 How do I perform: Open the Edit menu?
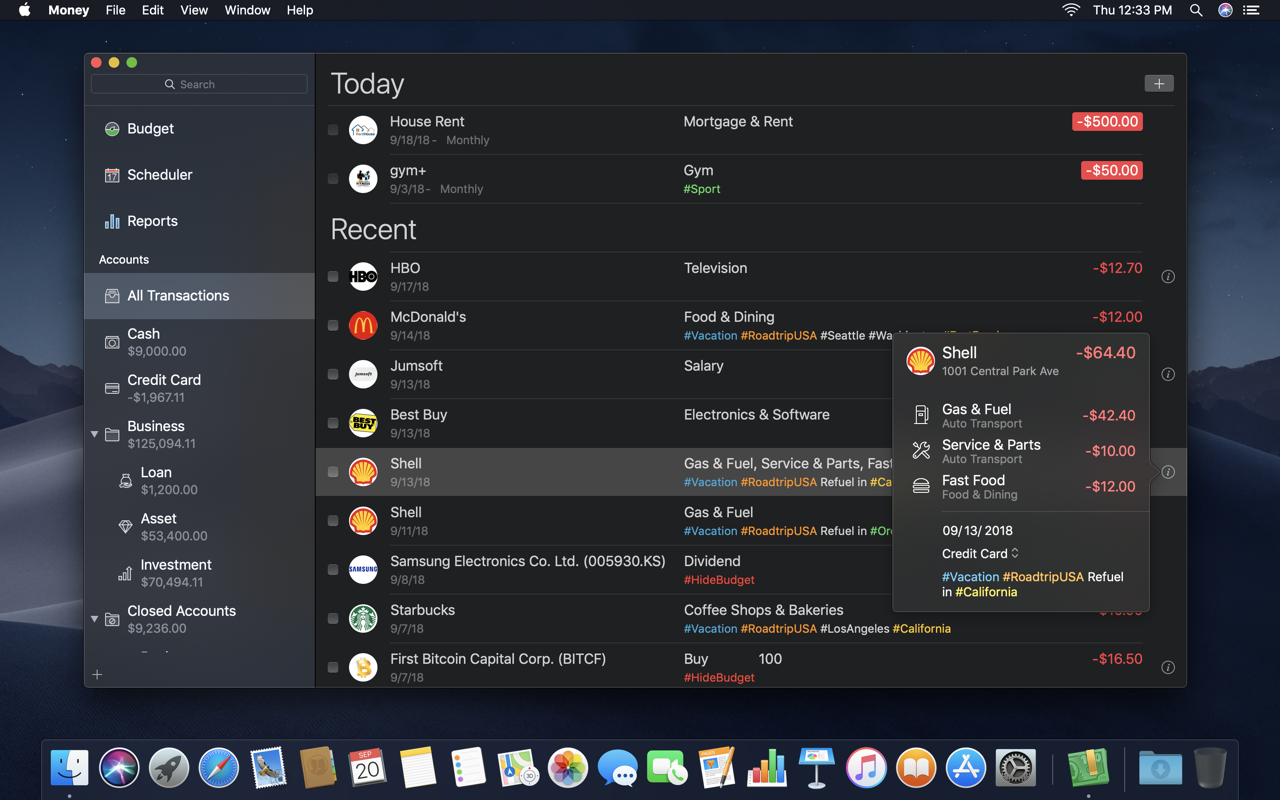pyautogui.click(x=153, y=10)
